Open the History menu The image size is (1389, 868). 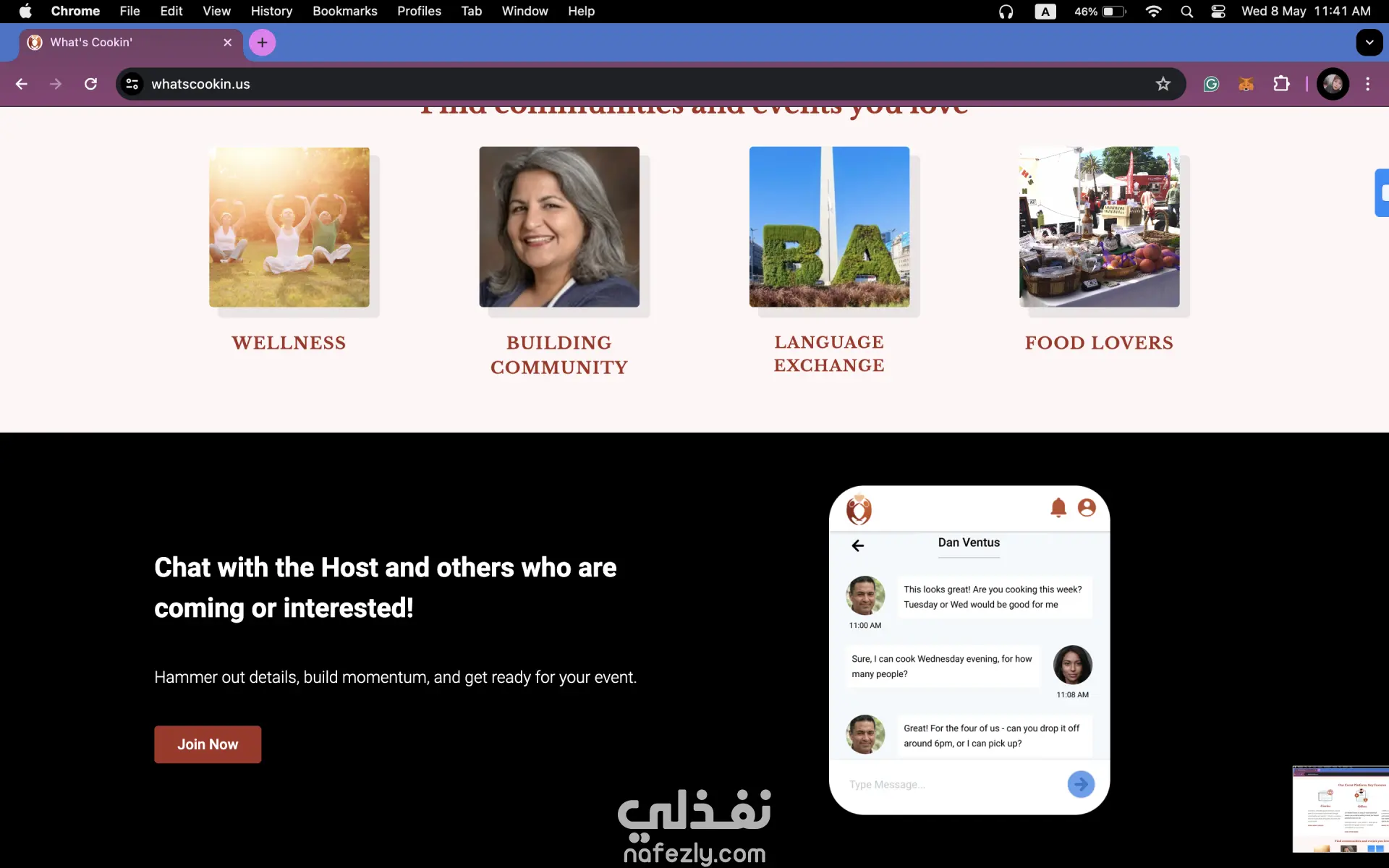pos(271,12)
